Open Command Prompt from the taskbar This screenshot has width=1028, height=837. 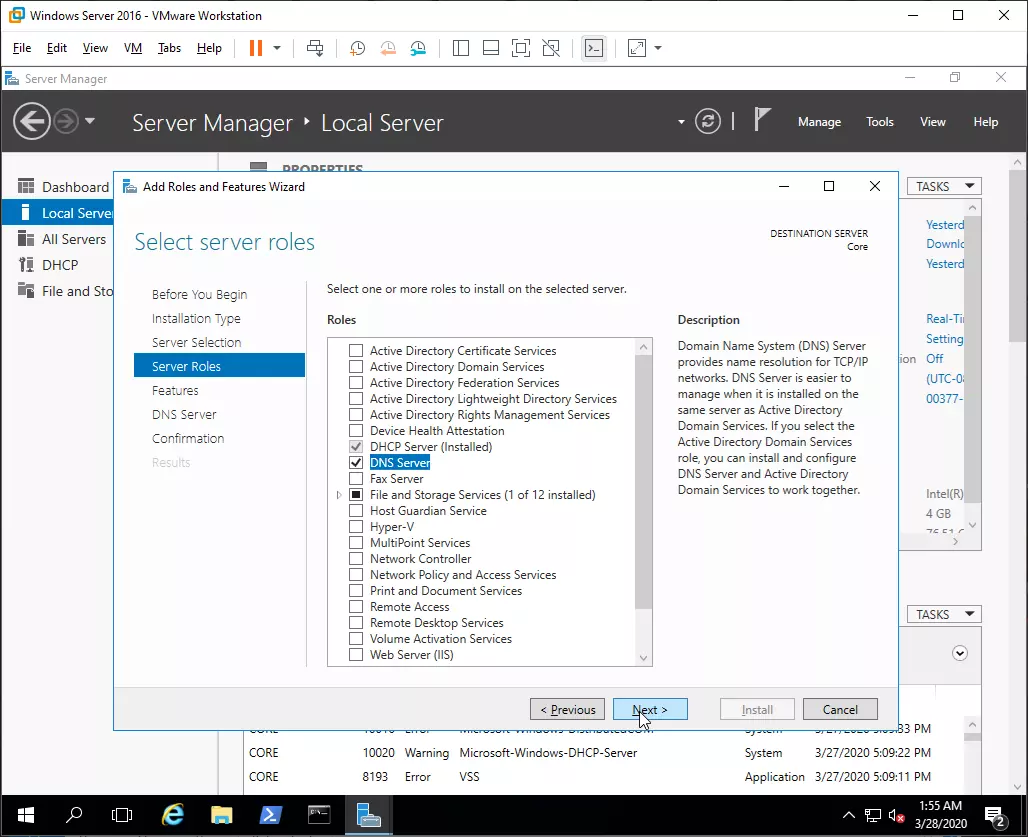[x=319, y=815]
